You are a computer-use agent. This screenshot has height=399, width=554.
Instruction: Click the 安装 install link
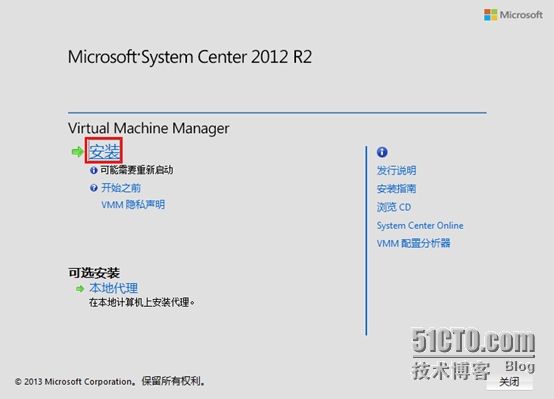click(104, 151)
